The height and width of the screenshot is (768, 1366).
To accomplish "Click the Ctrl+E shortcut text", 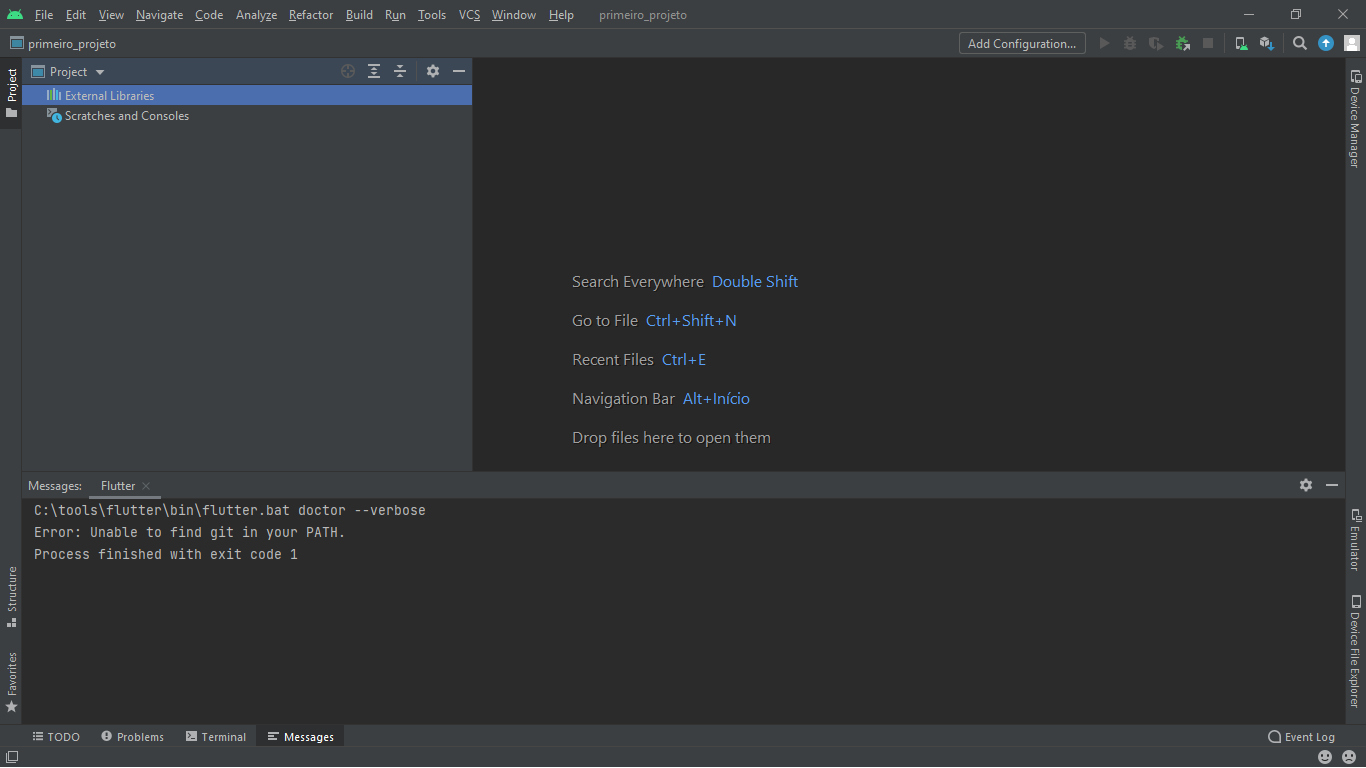I will pos(684,360).
